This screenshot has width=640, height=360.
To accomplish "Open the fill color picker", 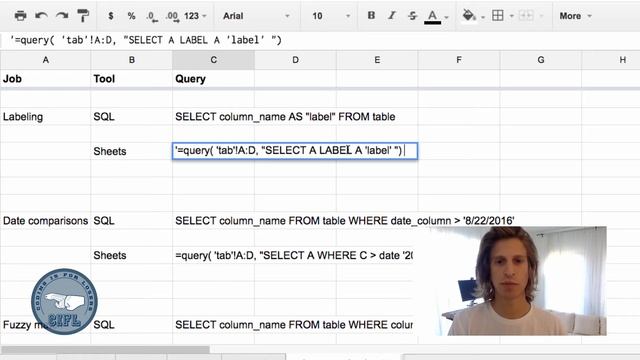I will click(x=473, y=16).
